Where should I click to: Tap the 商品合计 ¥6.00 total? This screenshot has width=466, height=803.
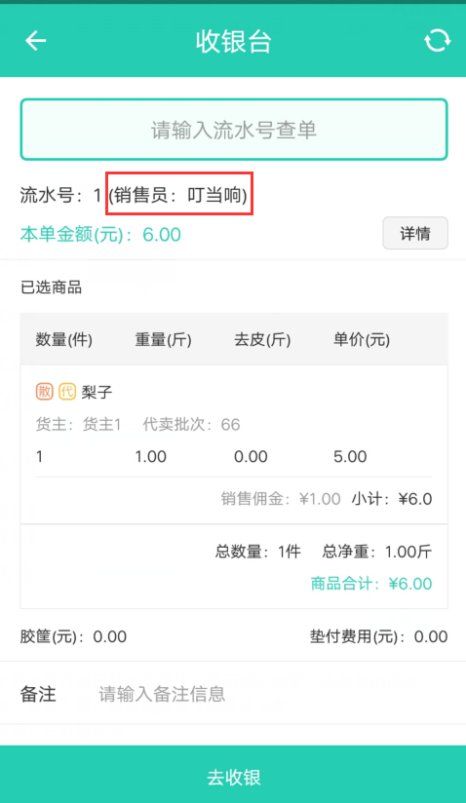point(371,583)
